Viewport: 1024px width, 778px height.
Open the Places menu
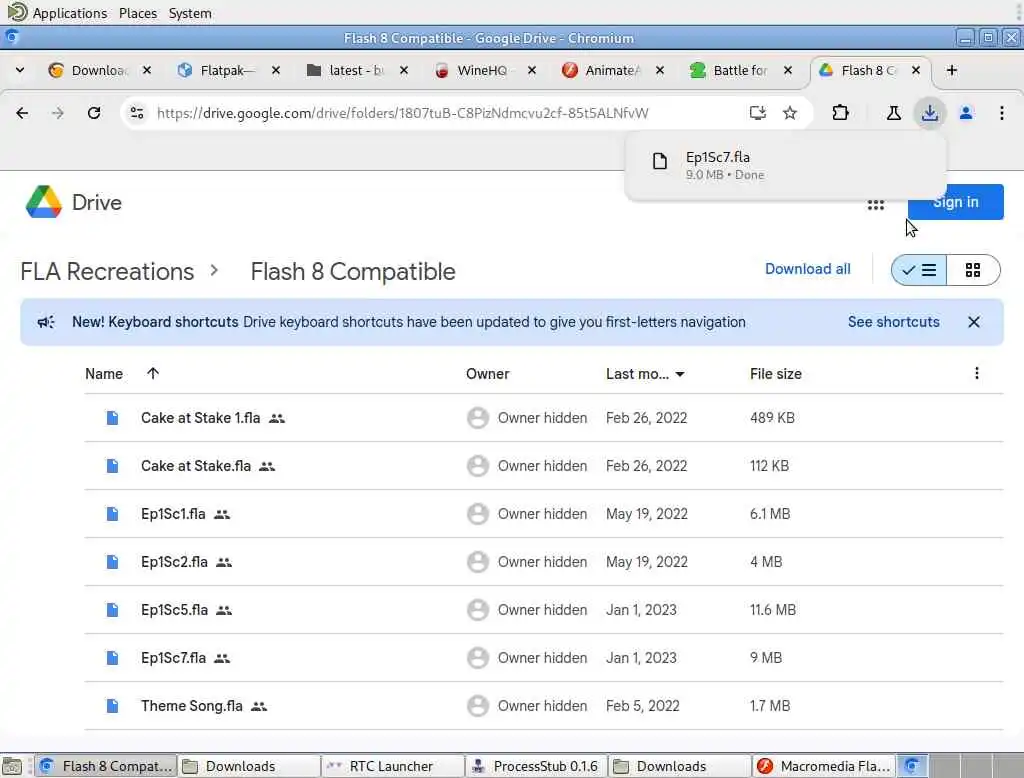click(138, 13)
